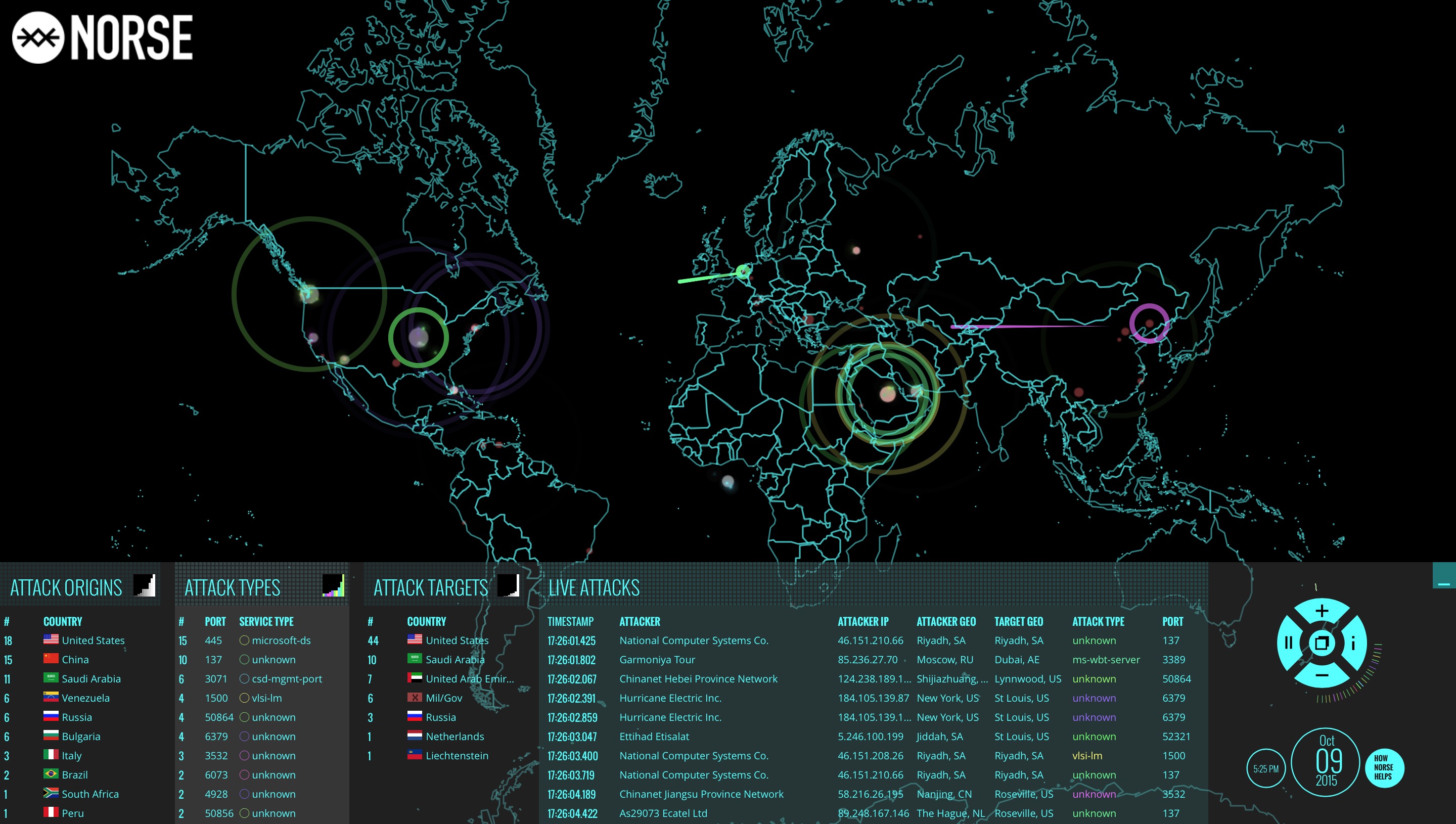Click the purple attack ring over China
Viewport: 1456px width, 824px height.
pos(1149,323)
